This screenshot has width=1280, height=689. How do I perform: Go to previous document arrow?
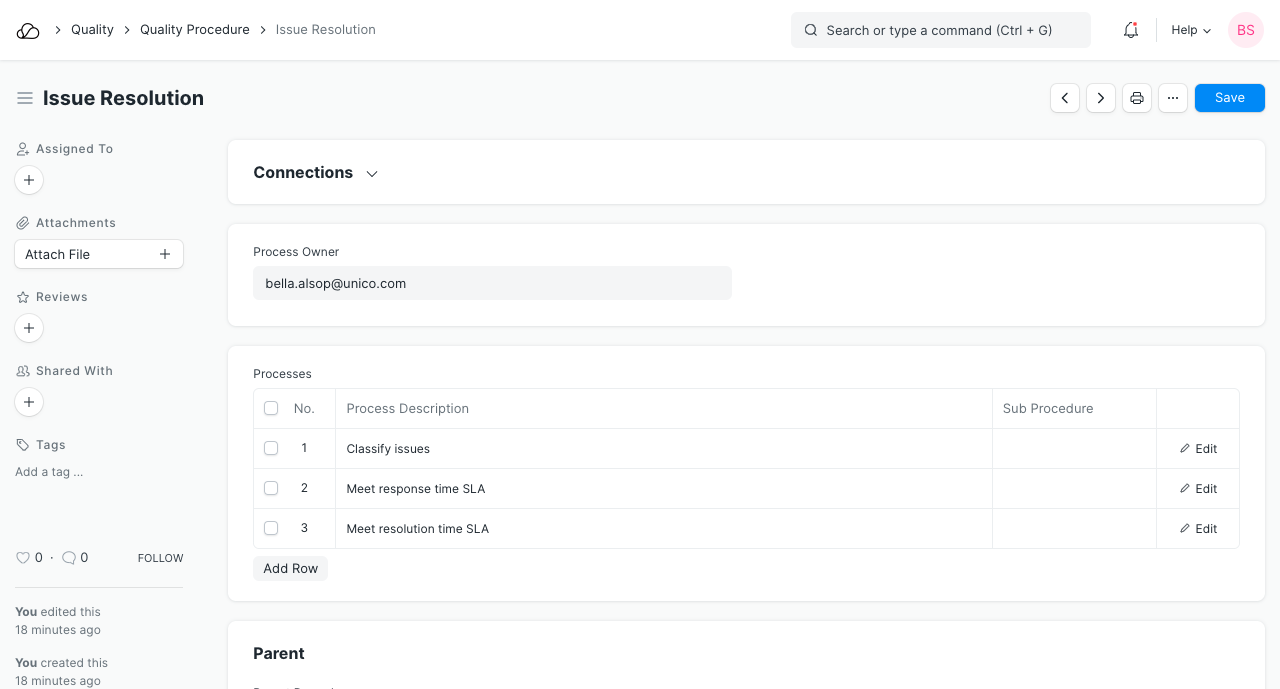tap(1065, 98)
